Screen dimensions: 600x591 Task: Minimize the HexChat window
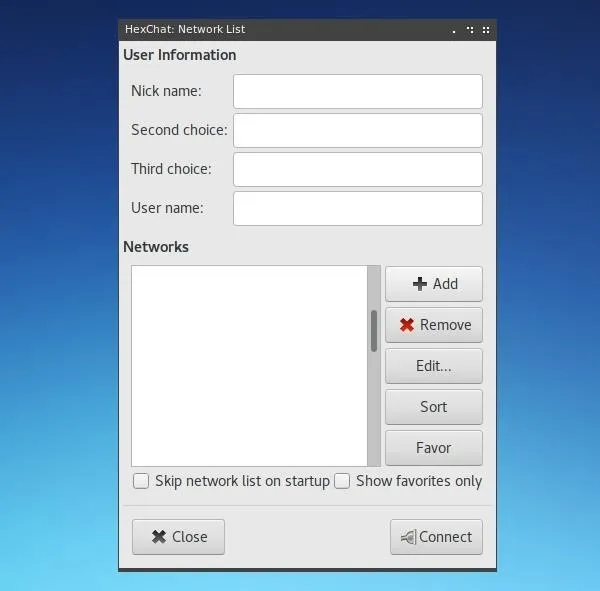coord(454,30)
